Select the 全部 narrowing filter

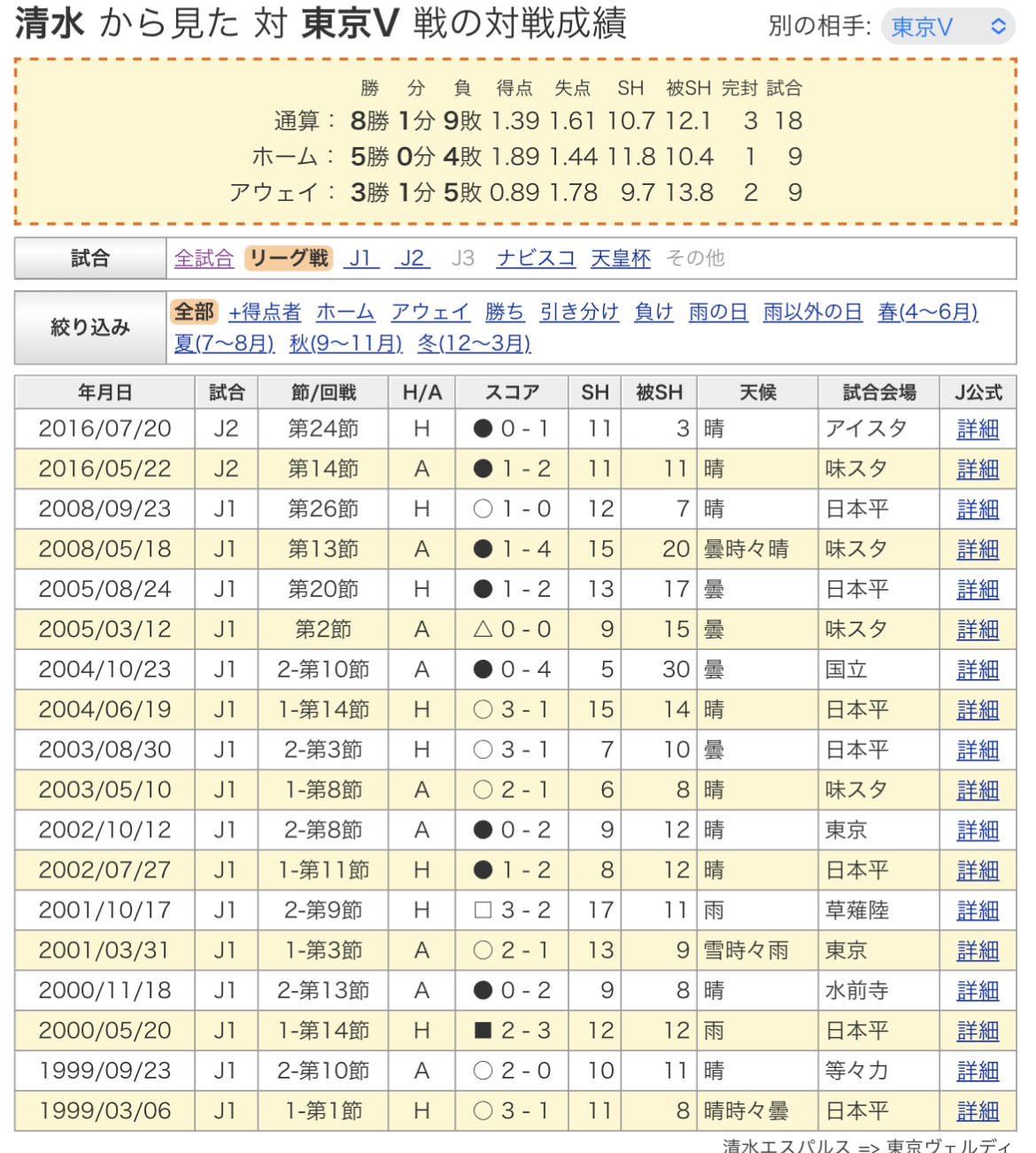pyautogui.click(x=194, y=312)
